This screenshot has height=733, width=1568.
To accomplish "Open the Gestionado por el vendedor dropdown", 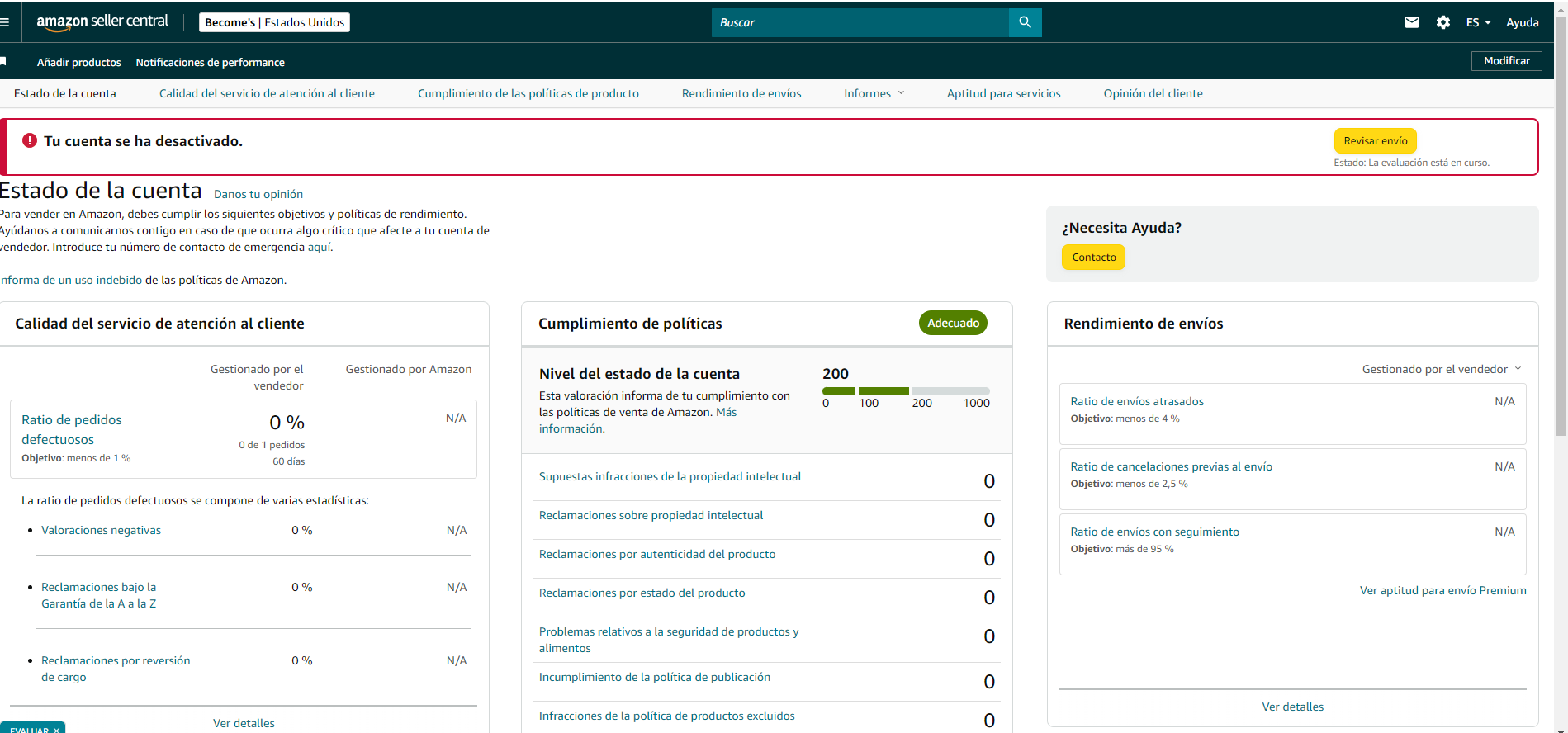I will click(x=1442, y=369).
